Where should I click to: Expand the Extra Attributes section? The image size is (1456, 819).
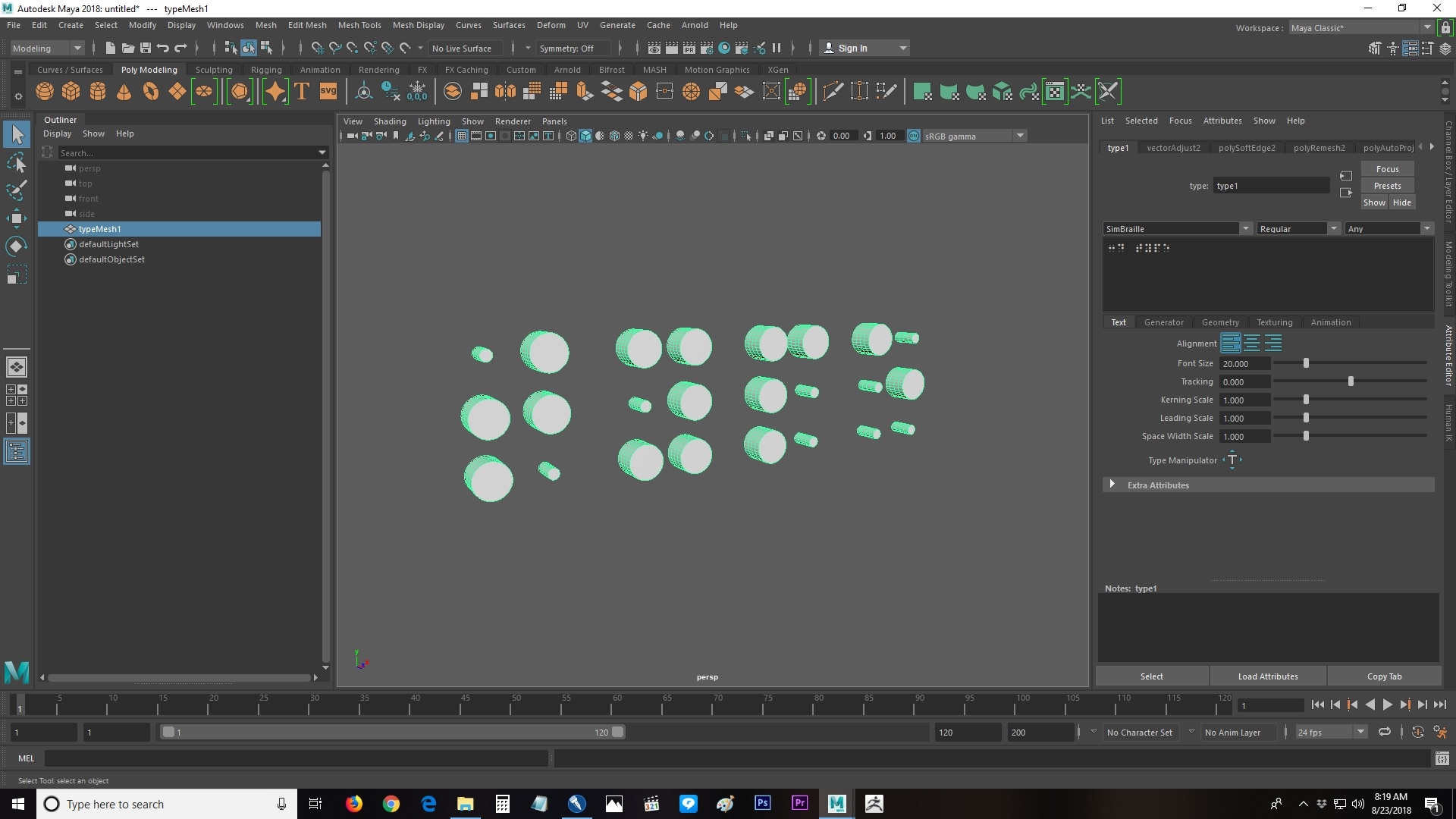1268,485
